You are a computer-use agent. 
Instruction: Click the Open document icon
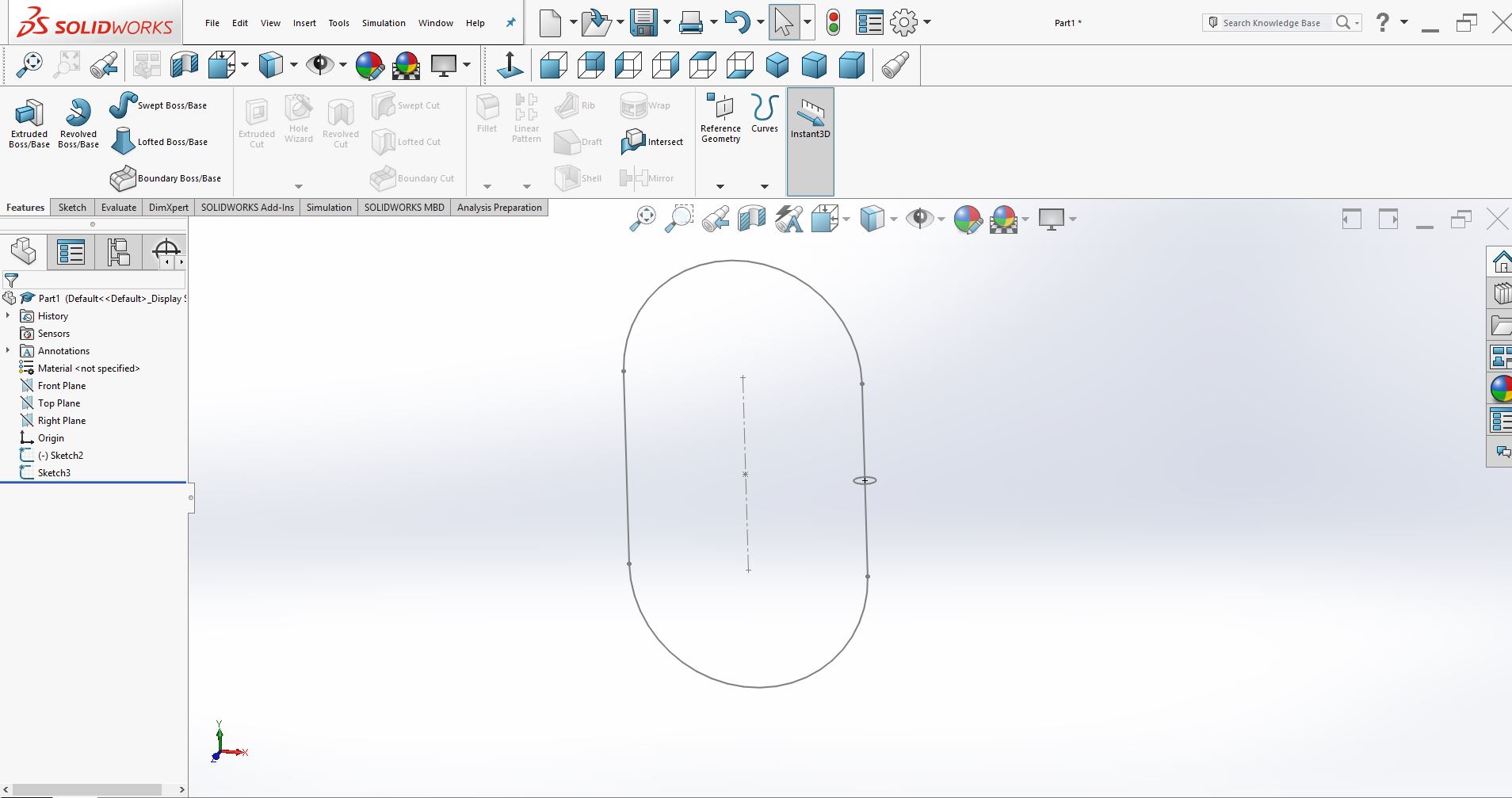pos(596,23)
